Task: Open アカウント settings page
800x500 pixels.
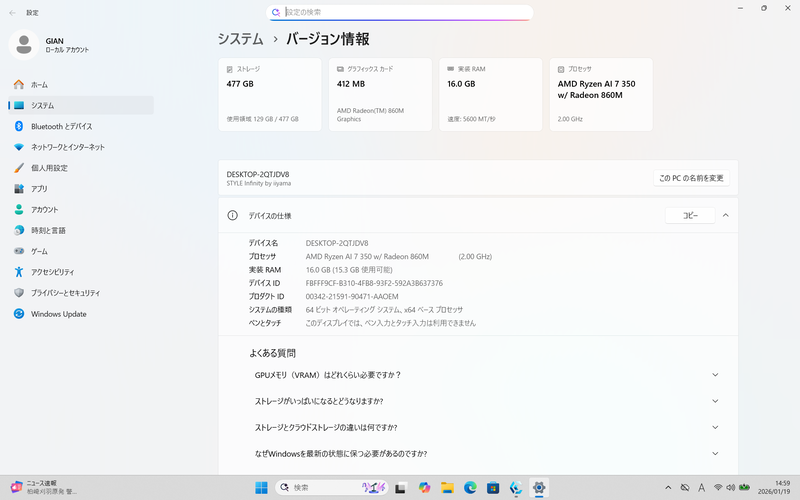Action: (x=81, y=210)
